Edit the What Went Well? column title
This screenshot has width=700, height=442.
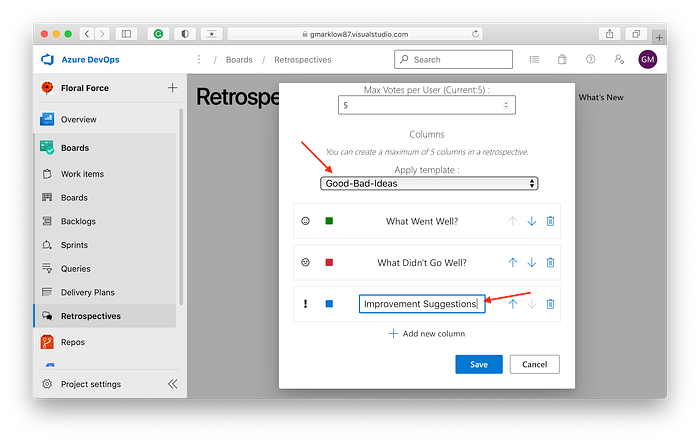click(x=422, y=221)
